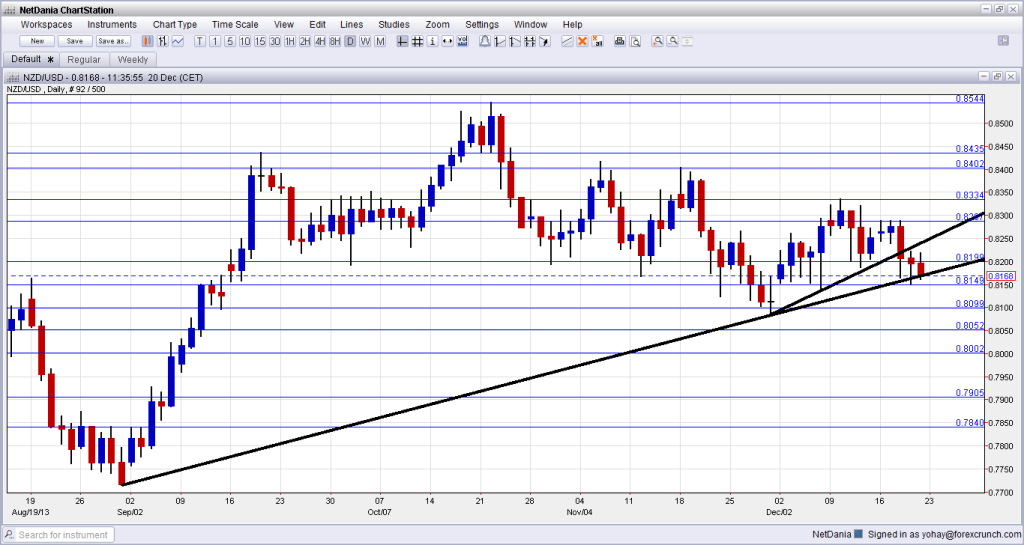The image size is (1024, 545).
Task: Select the monthly 'M' time scale
Action: click(x=380, y=41)
